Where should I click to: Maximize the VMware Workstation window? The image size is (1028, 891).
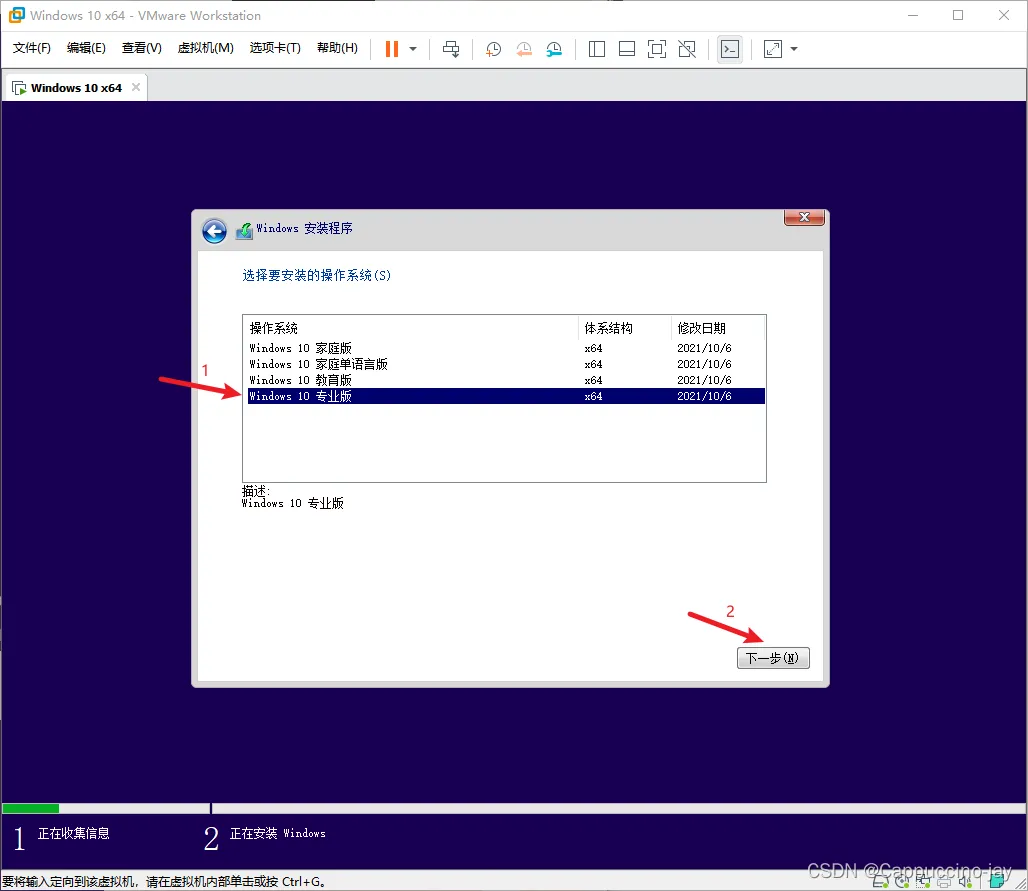(958, 15)
